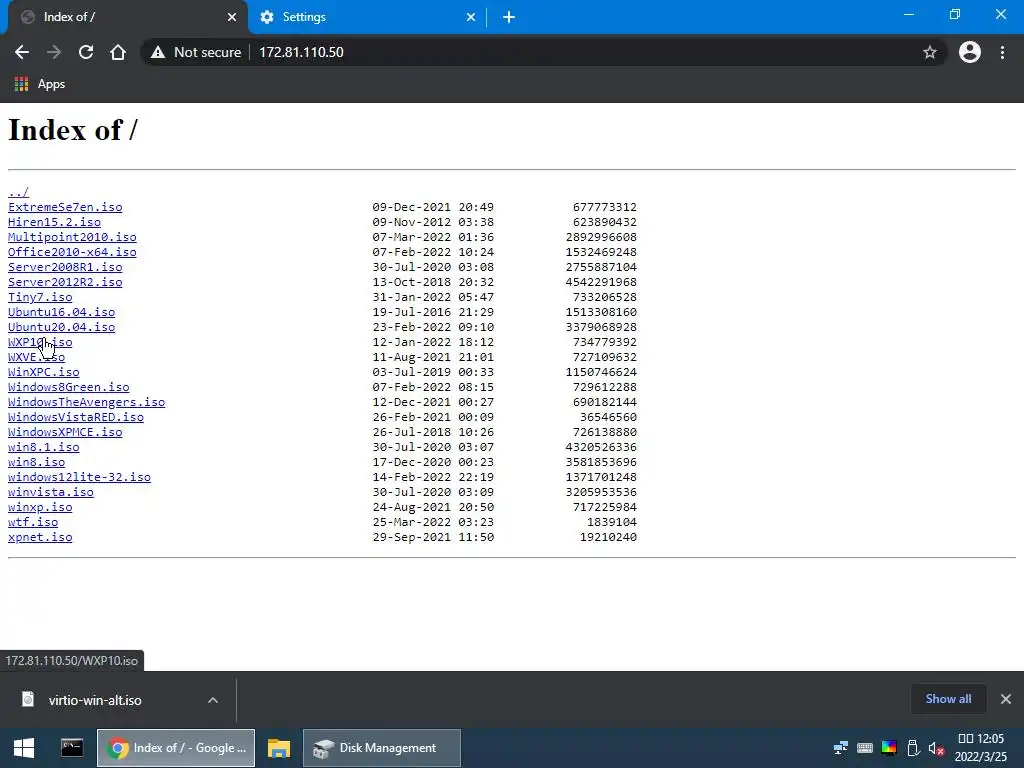Screen dimensions: 1024x768
Task: Open the Chrome profile avatar icon
Action: [970, 52]
